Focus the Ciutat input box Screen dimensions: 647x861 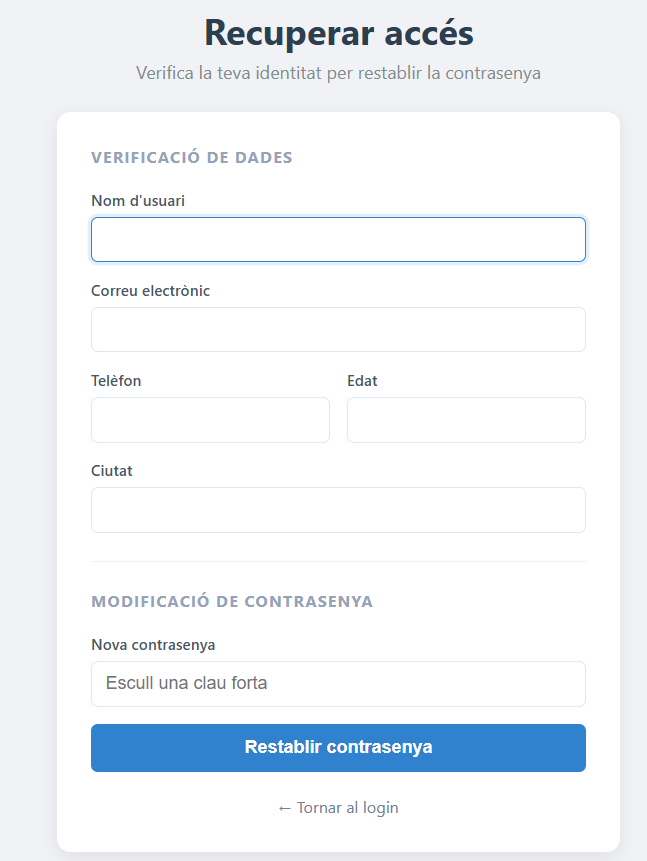pyautogui.click(x=338, y=510)
